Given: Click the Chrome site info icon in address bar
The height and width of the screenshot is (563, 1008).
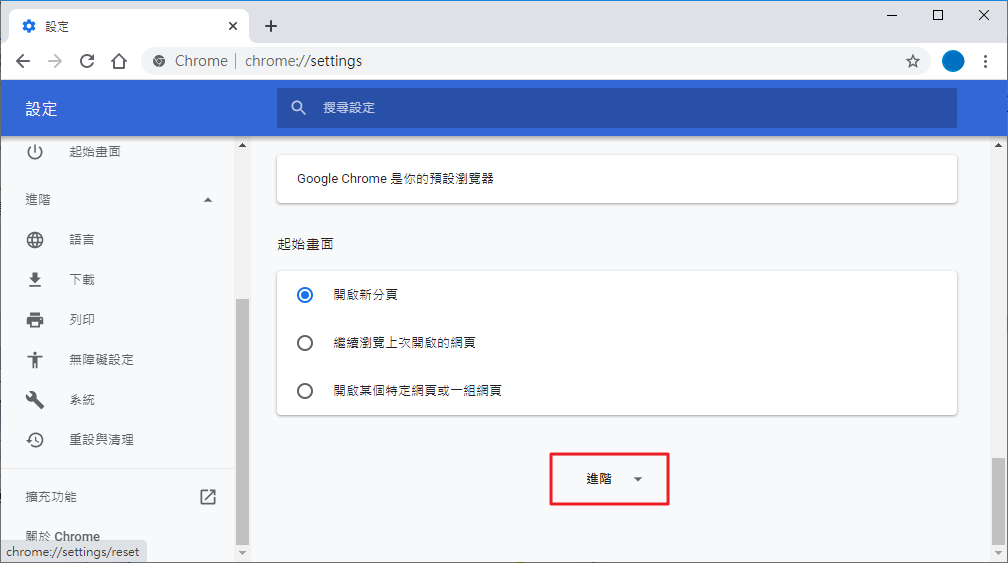Looking at the screenshot, I should click(159, 61).
